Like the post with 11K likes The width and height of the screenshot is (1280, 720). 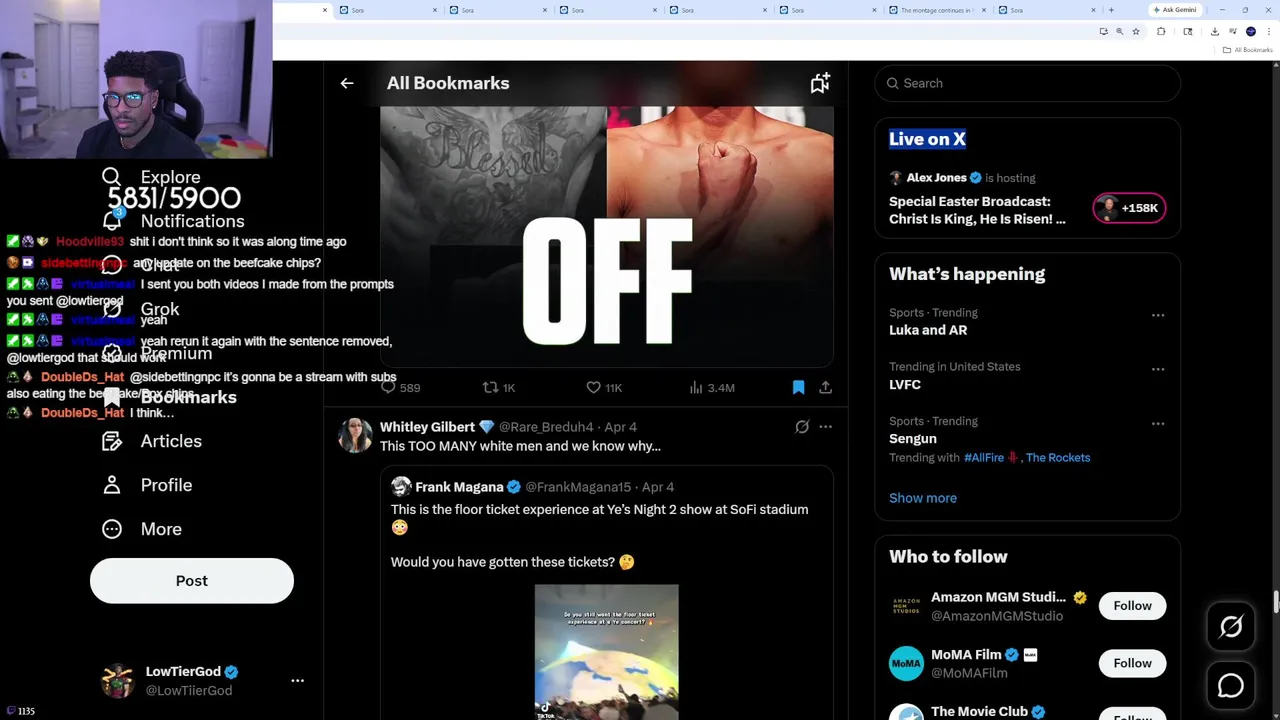[x=593, y=387]
